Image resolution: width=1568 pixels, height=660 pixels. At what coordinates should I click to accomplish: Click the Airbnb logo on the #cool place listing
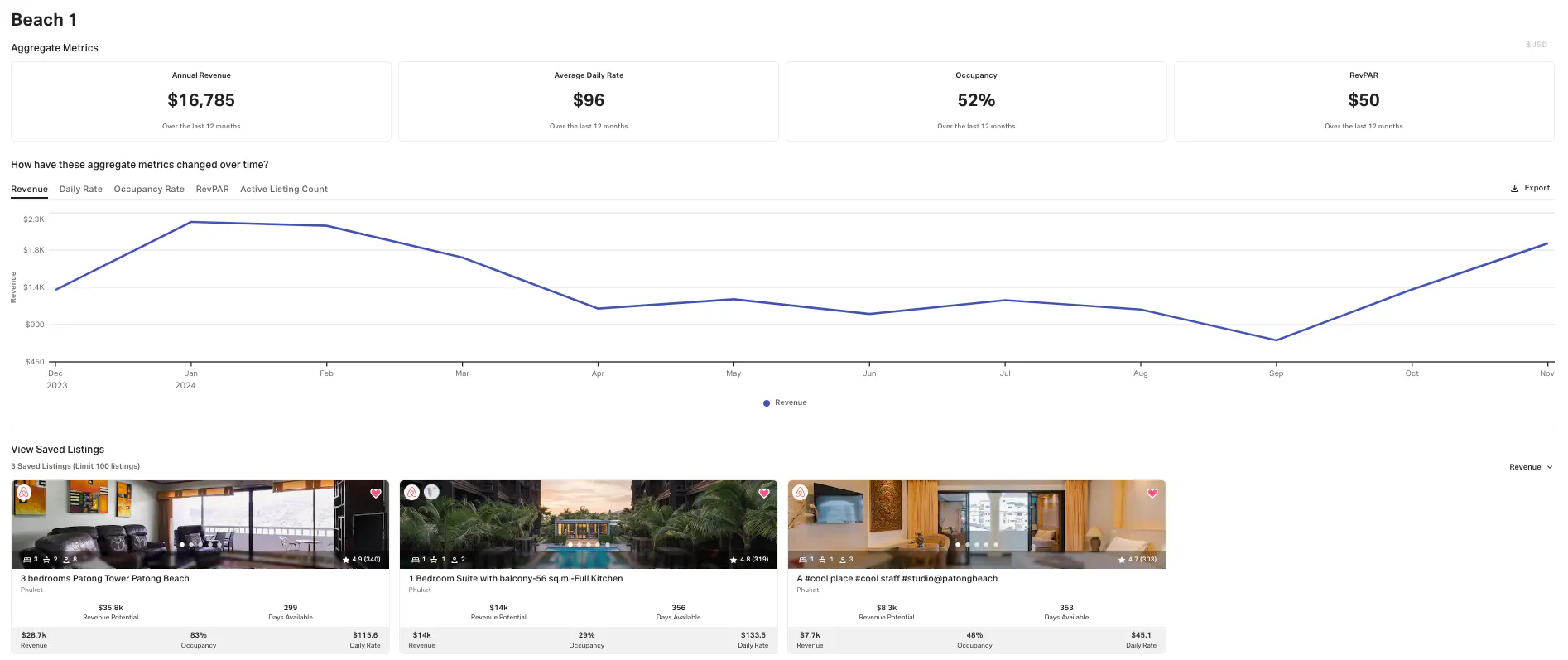pos(801,493)
